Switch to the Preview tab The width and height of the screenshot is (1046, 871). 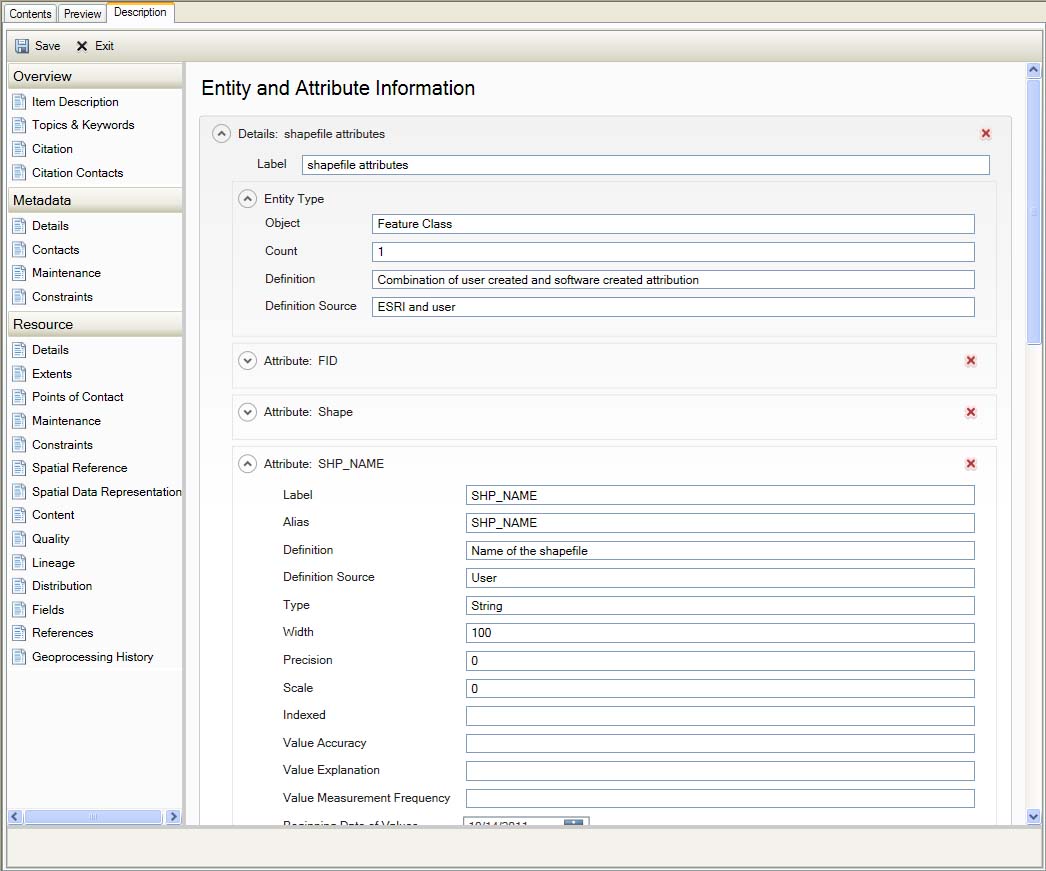pyautogui.click(x=82, y=14)
